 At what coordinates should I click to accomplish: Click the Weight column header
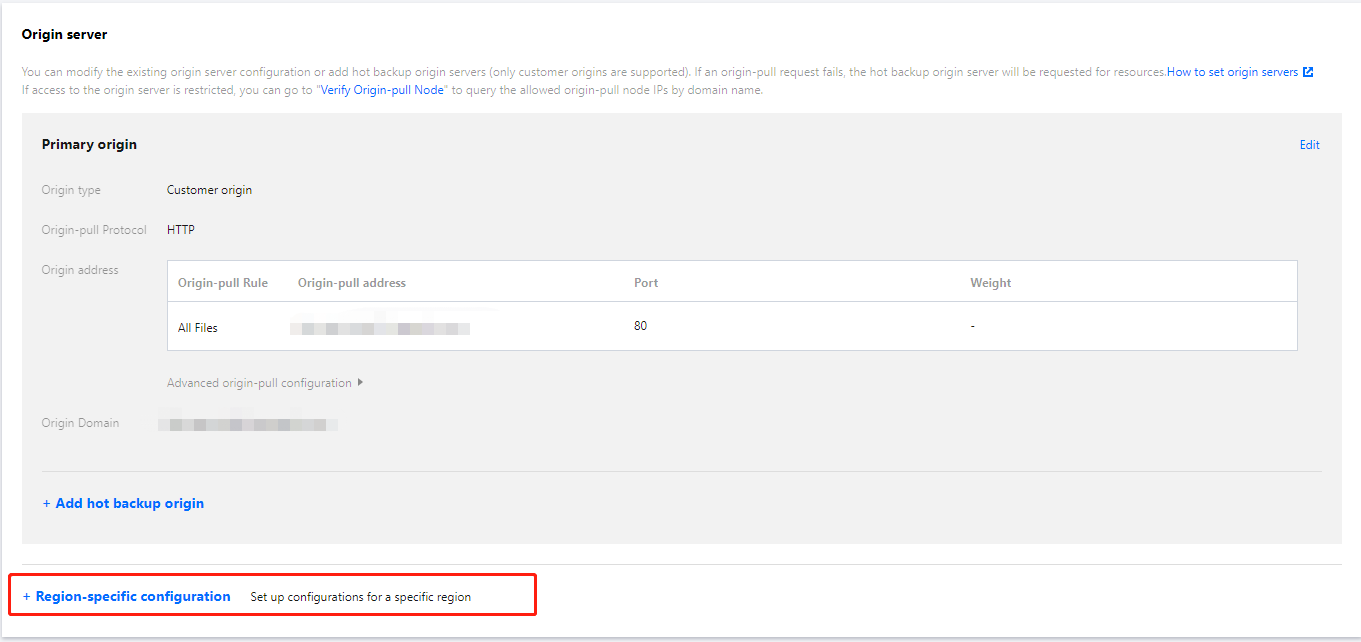990,283
